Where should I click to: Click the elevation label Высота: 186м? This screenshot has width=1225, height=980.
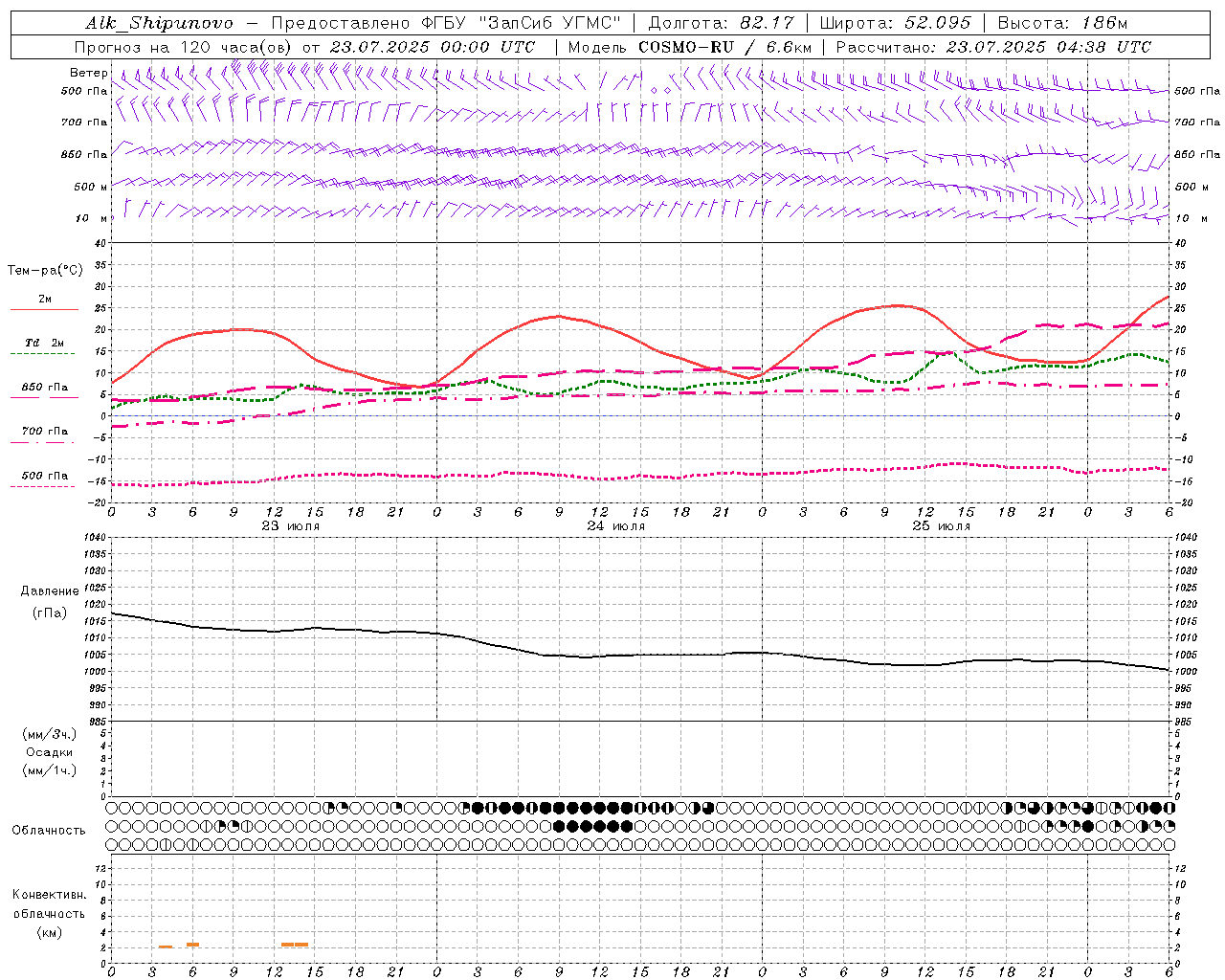(x=1062, y=23)
